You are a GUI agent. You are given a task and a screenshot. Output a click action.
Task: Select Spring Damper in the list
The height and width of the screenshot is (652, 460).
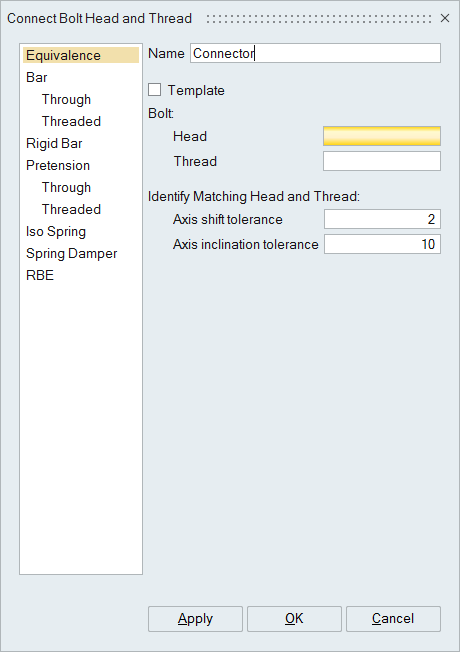[x=72, y=254]
